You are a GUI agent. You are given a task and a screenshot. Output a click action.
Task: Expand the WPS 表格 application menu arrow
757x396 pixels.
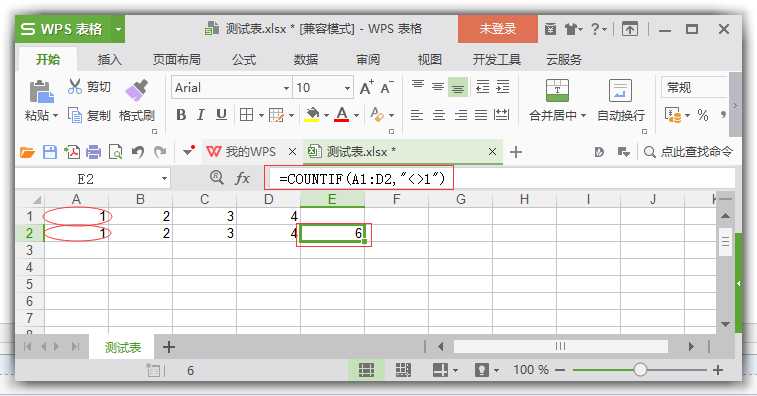click(118, 29)
